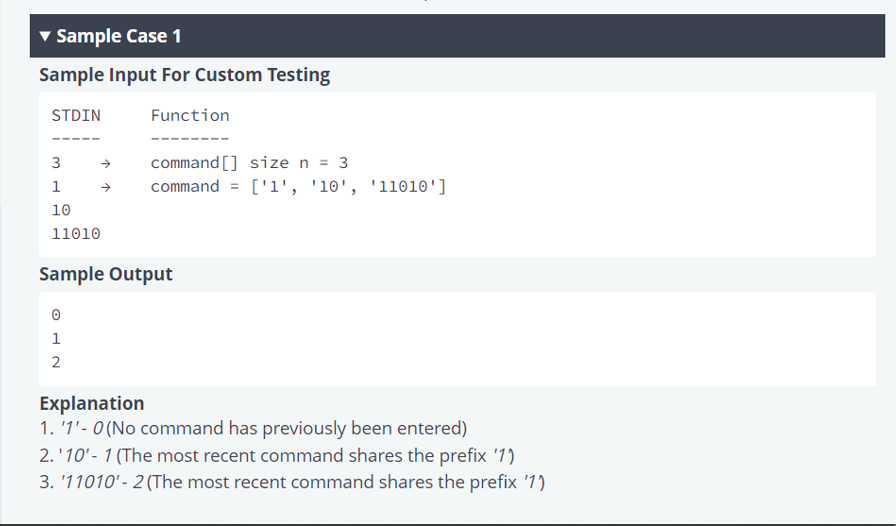
Task: Click the Function column label
Action: (x=190, y=115)
